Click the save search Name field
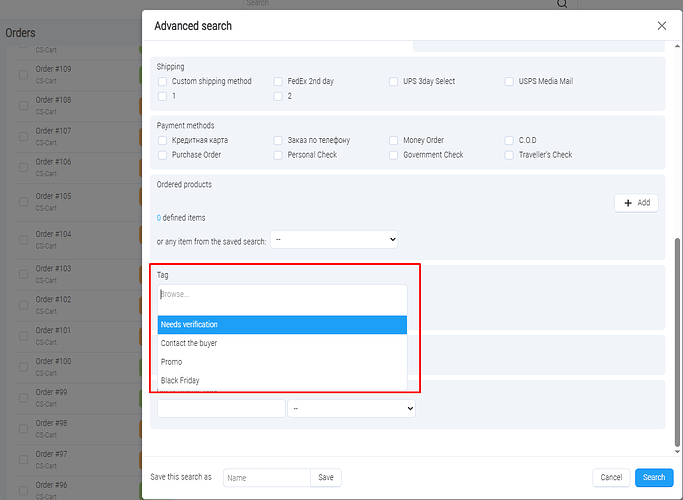 (266, 478)
